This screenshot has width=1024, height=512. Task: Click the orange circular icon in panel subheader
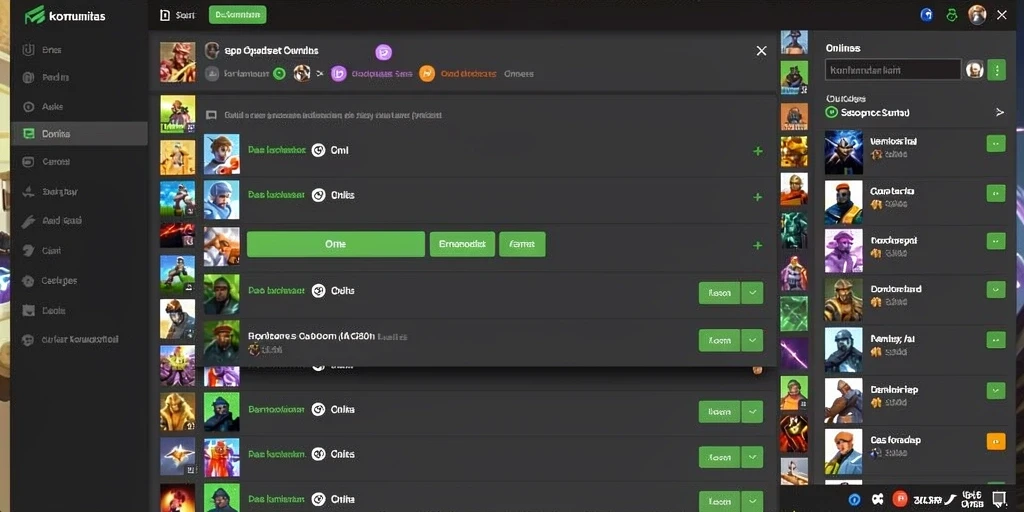426,74
